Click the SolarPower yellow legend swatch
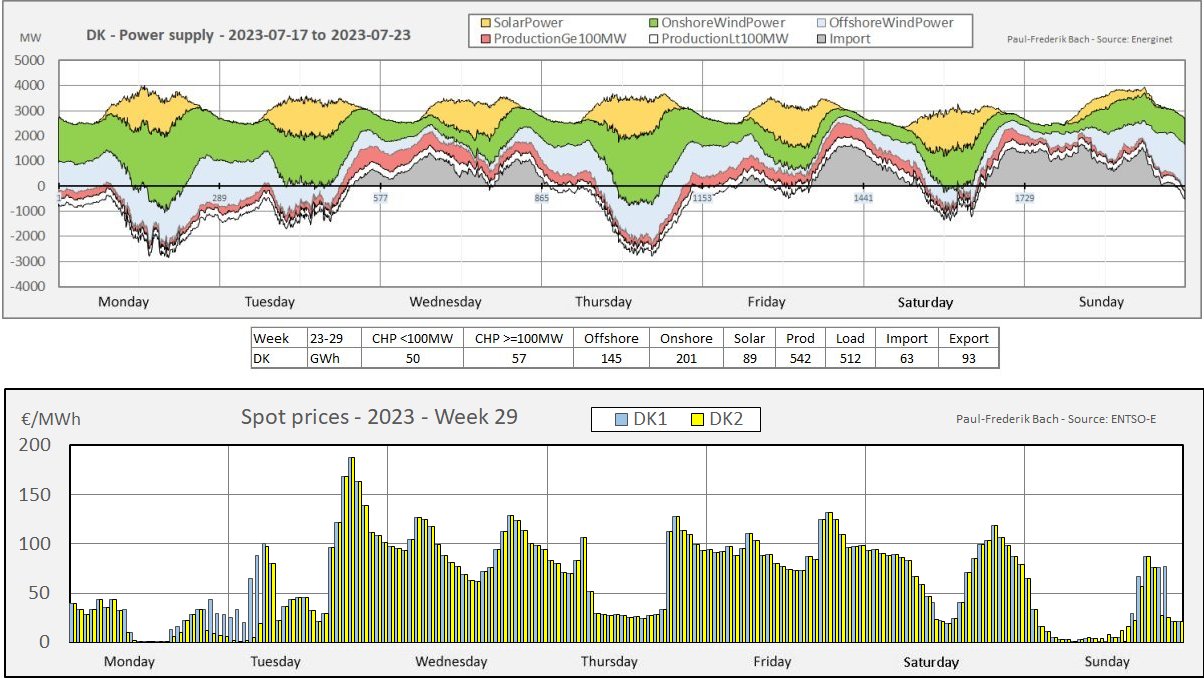Viewport: 1204px width, 679px height. (480, 22)
